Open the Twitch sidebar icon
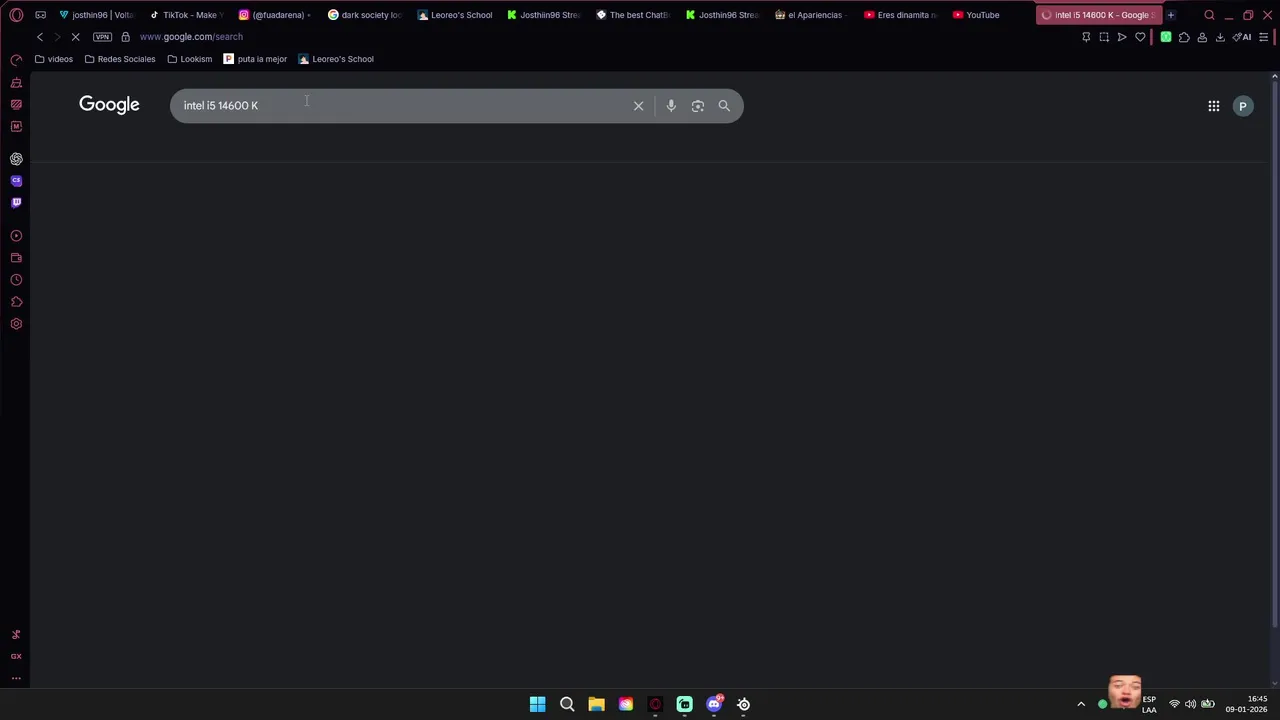Image resolution: width=1280 pixels, height=720 pixels. point(16,203)
